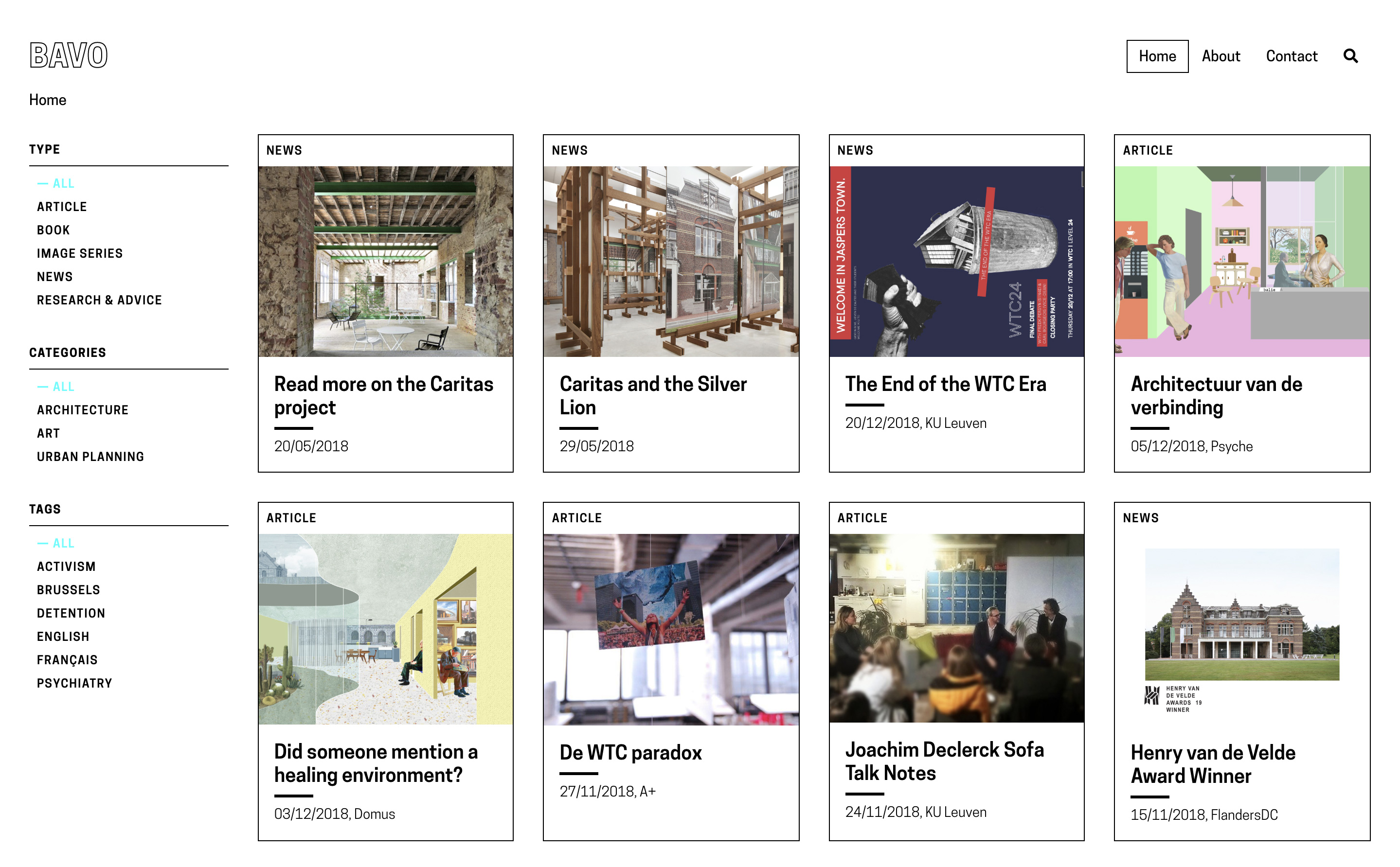
Task: Open 'Read more on the Caritas project' title
Action: (383, 396)
